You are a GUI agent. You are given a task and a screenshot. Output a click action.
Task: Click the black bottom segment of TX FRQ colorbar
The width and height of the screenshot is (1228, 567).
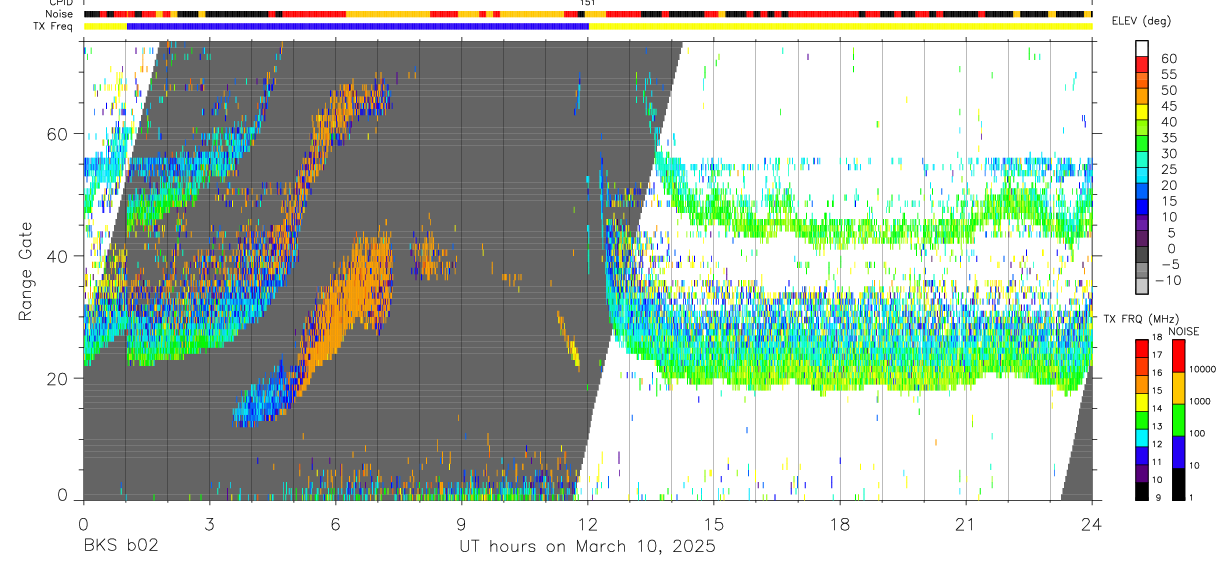(1142, 491)
